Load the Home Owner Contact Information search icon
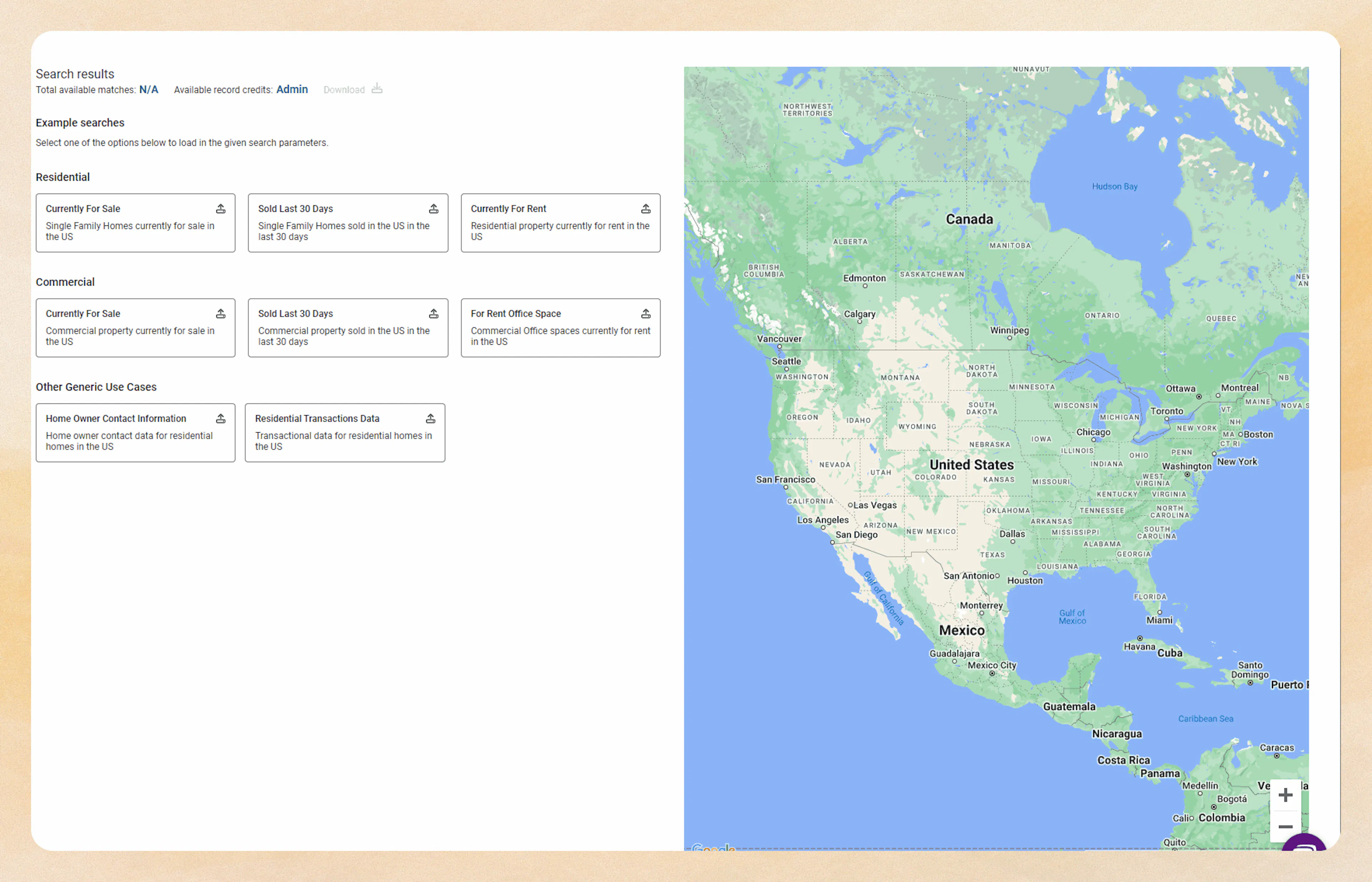 pos(221,418)
